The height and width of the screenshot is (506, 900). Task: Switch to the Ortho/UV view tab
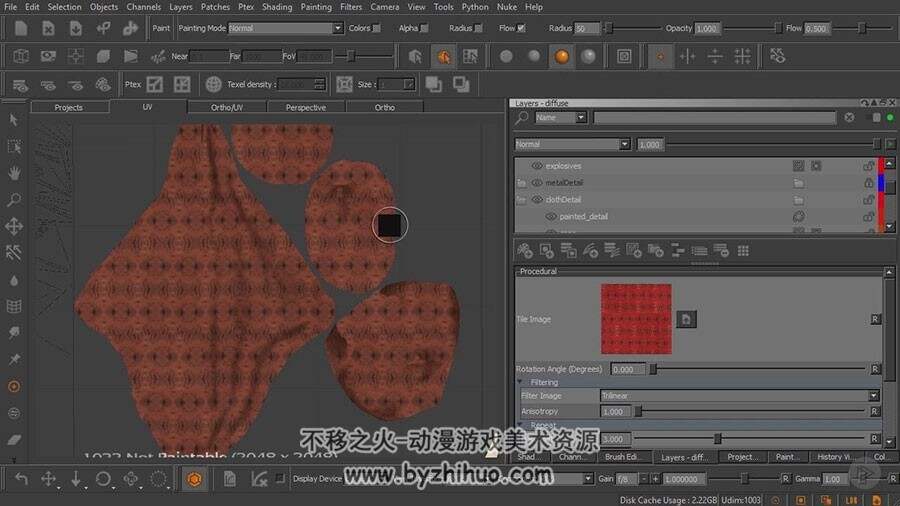click(227, 107)
